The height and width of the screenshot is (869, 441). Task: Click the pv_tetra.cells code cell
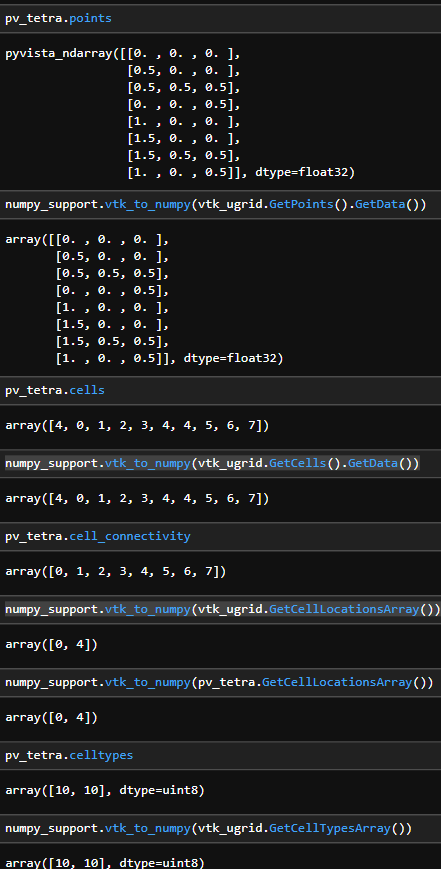pos(220,390)
